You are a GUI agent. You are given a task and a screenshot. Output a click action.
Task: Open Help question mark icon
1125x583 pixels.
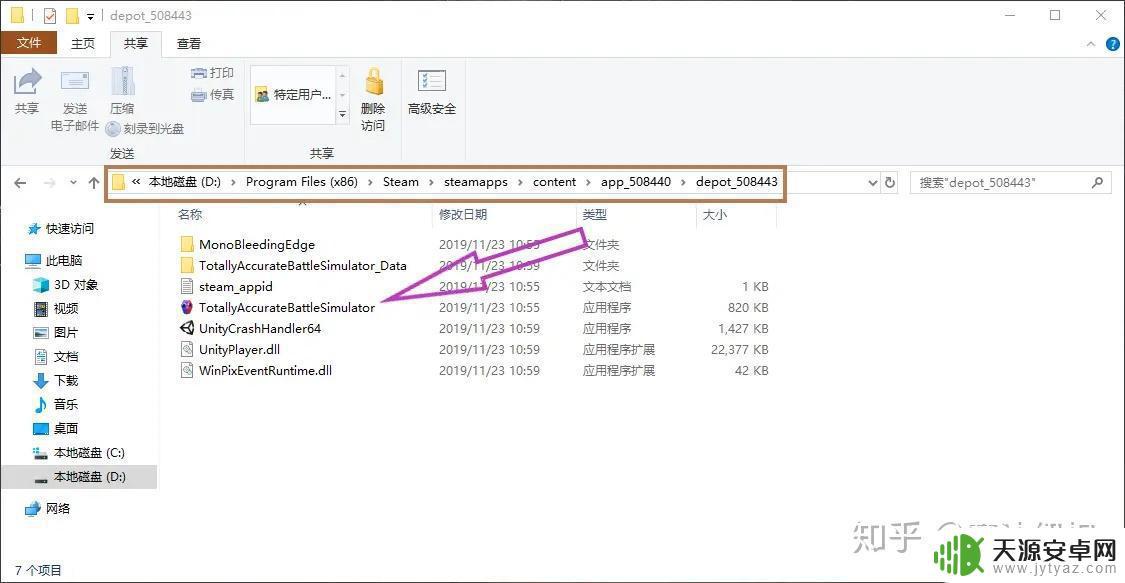pos(1113,44)
